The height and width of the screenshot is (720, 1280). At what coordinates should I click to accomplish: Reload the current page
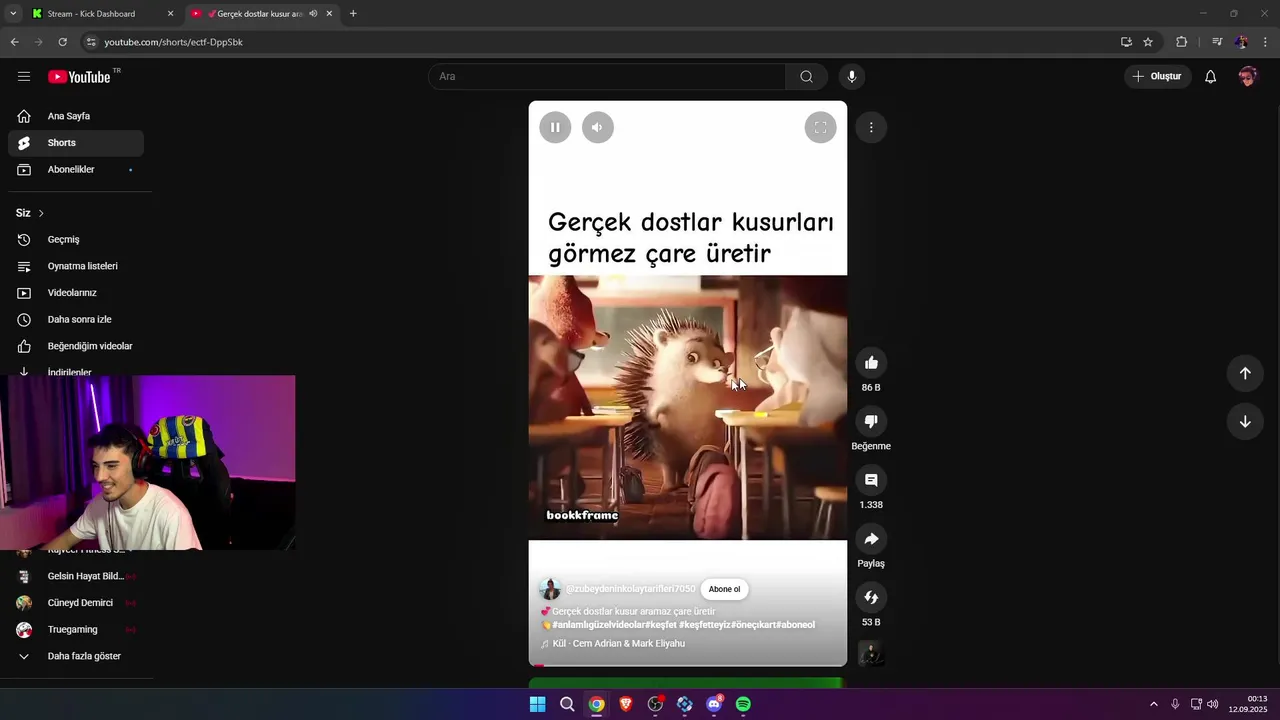click(62, 42)
